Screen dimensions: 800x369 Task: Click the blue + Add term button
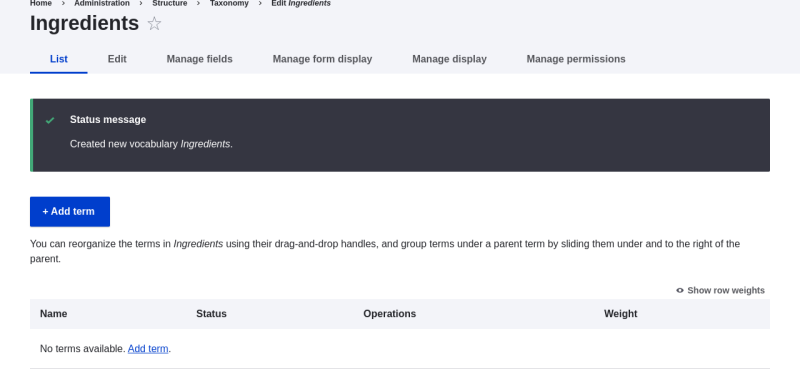[70, 212]
